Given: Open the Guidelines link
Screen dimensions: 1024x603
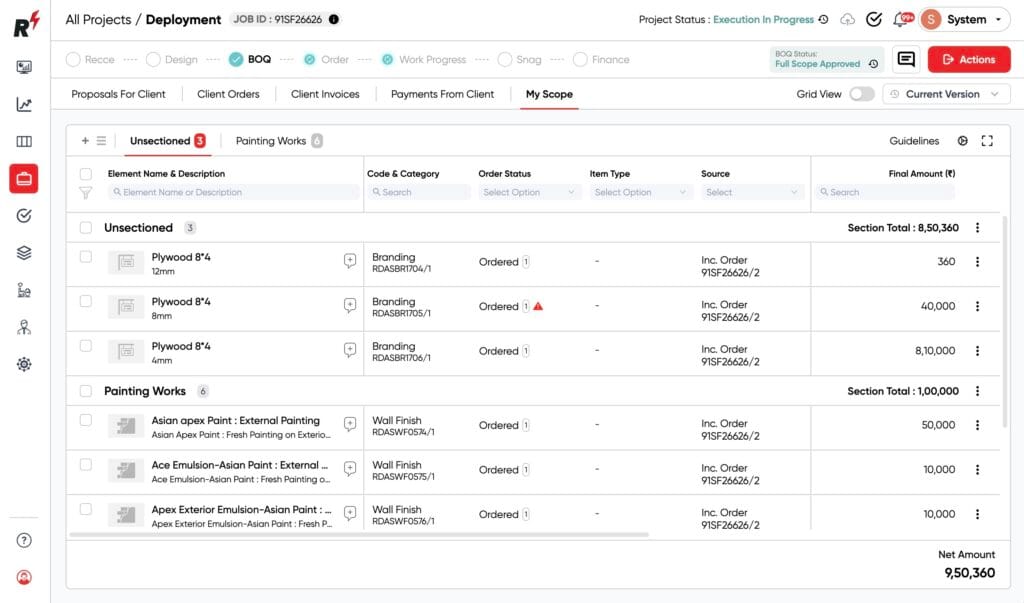Looking at the screenshot, I should (x=913, y=140).
